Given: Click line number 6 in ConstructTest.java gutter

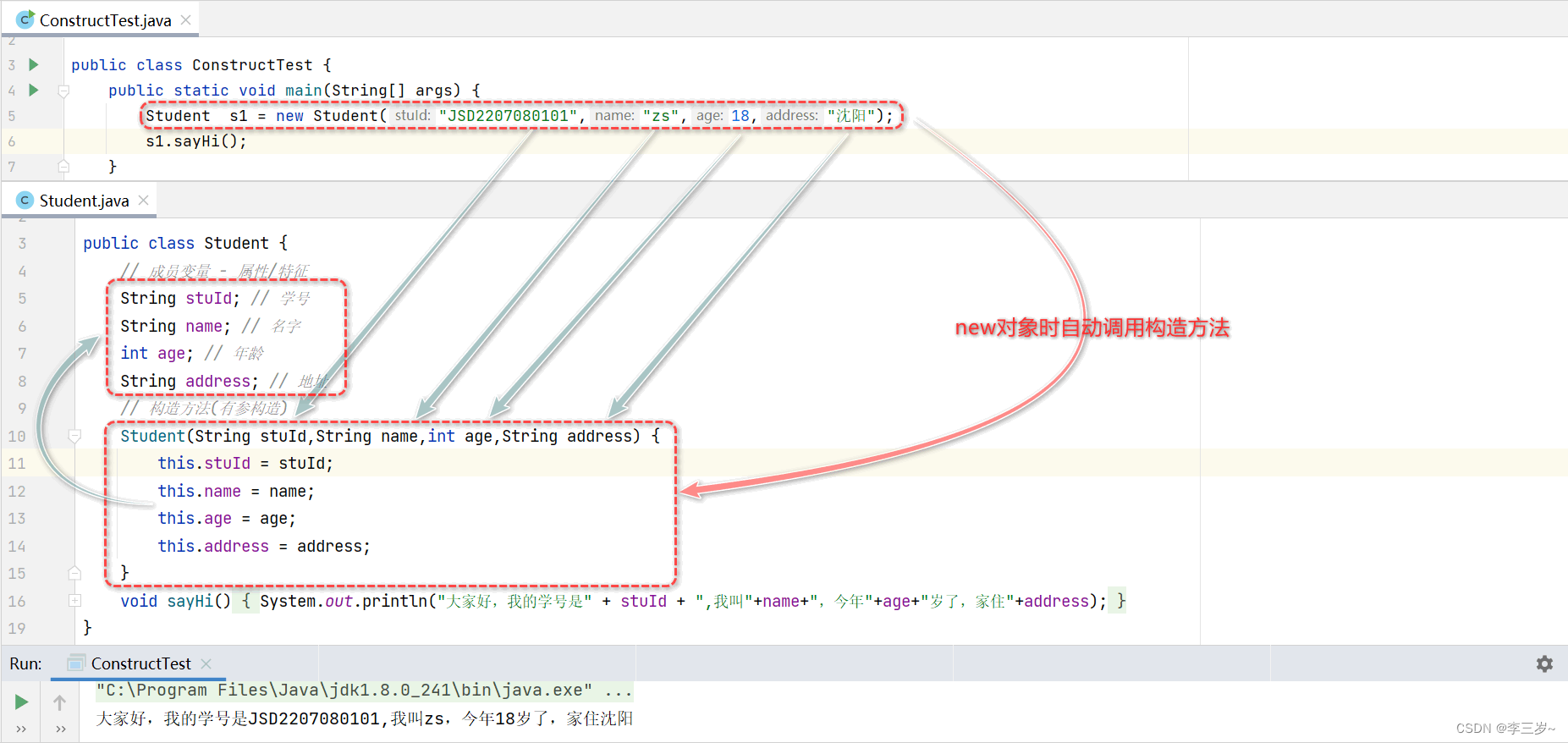Looking at the screenshot, I should pyautogui.click(x=12, y=141).
